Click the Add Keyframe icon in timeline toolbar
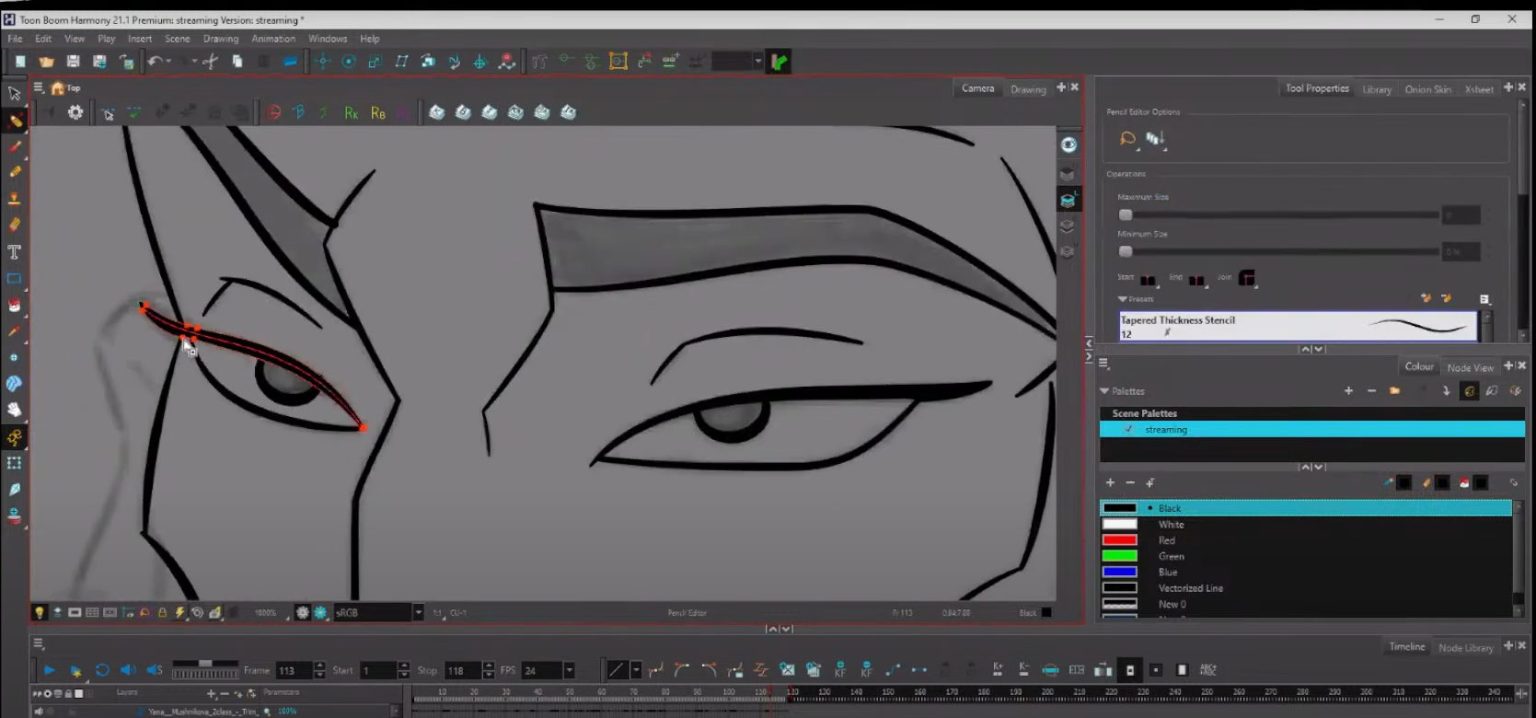 (x=841, y=669)
